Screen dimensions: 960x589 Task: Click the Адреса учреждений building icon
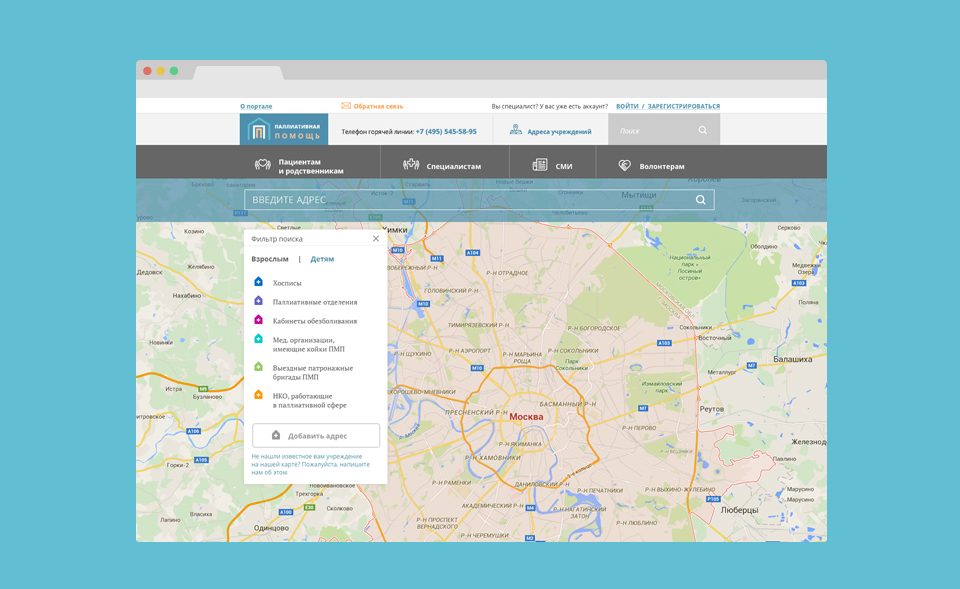tap(516, 130)
